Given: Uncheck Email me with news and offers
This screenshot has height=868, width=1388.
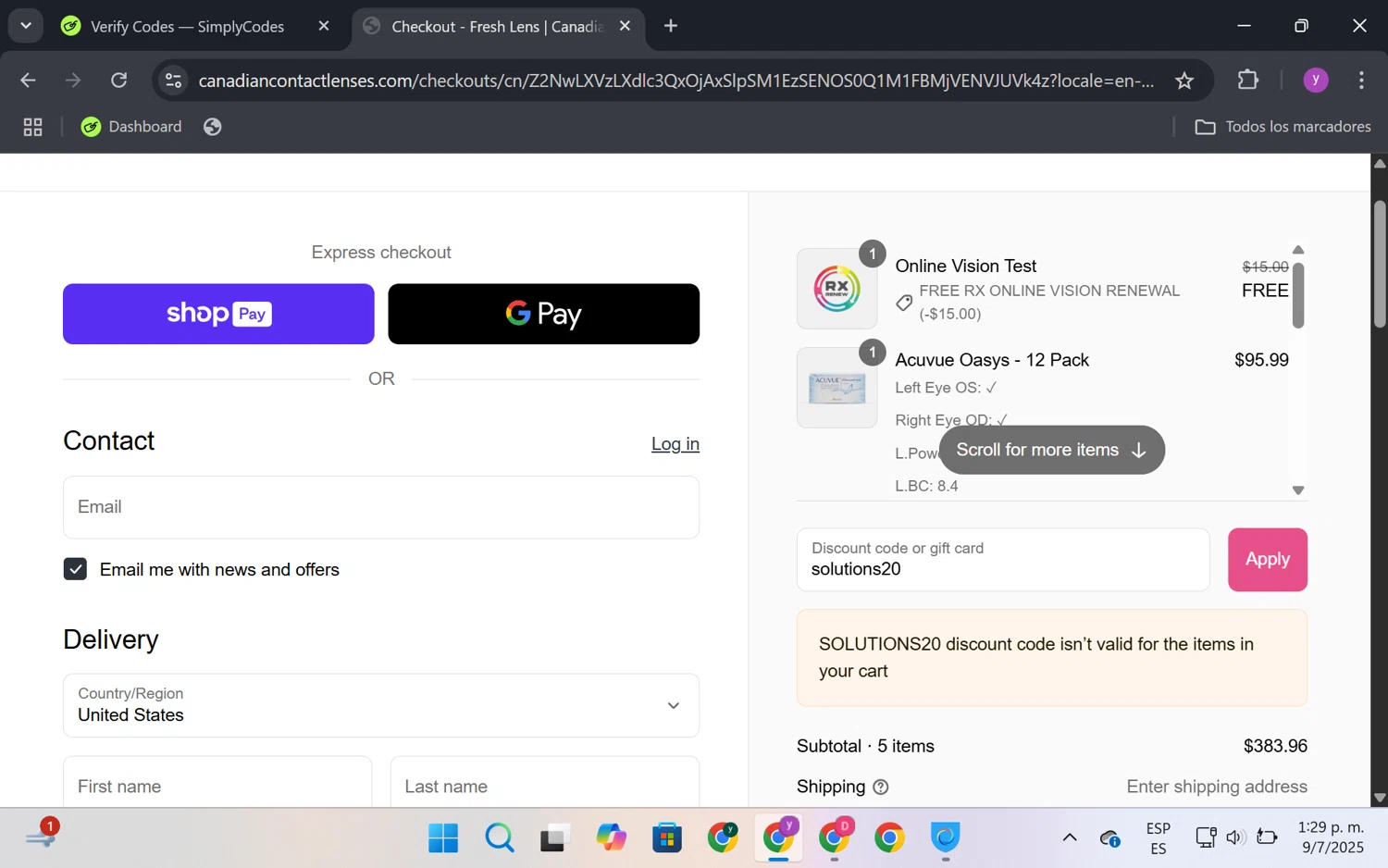Looking at the screenshot, I should tap(75, 569).
